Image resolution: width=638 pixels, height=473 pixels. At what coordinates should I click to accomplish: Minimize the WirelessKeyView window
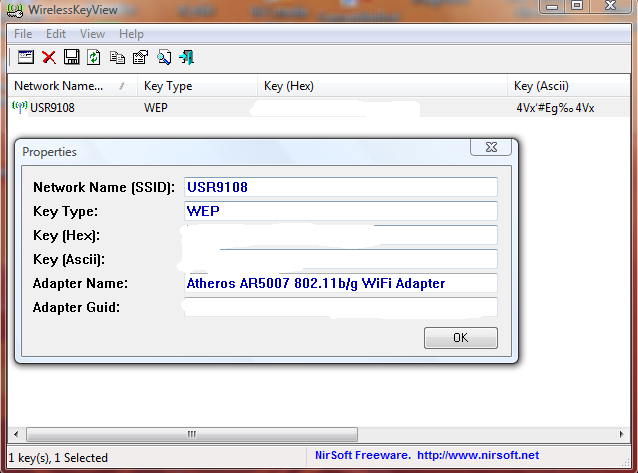pos(552,6)
